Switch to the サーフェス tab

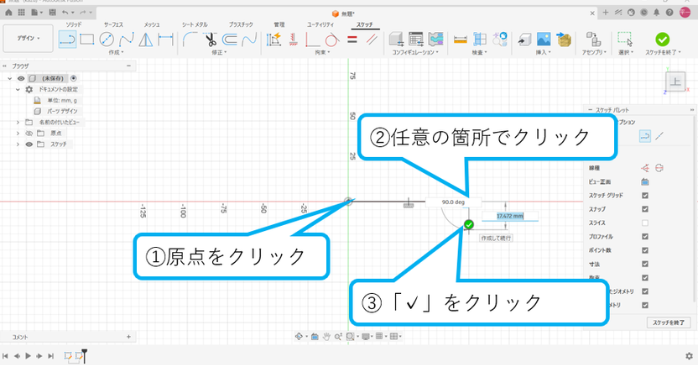[x=113, y=25]
